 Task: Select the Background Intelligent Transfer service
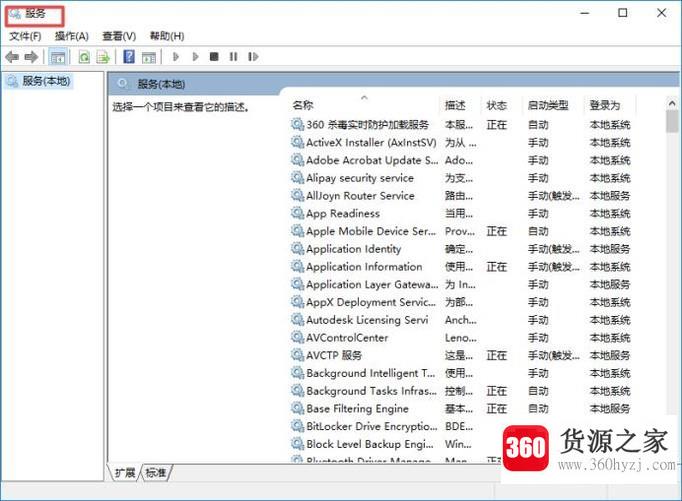click(x=460, y=373)
